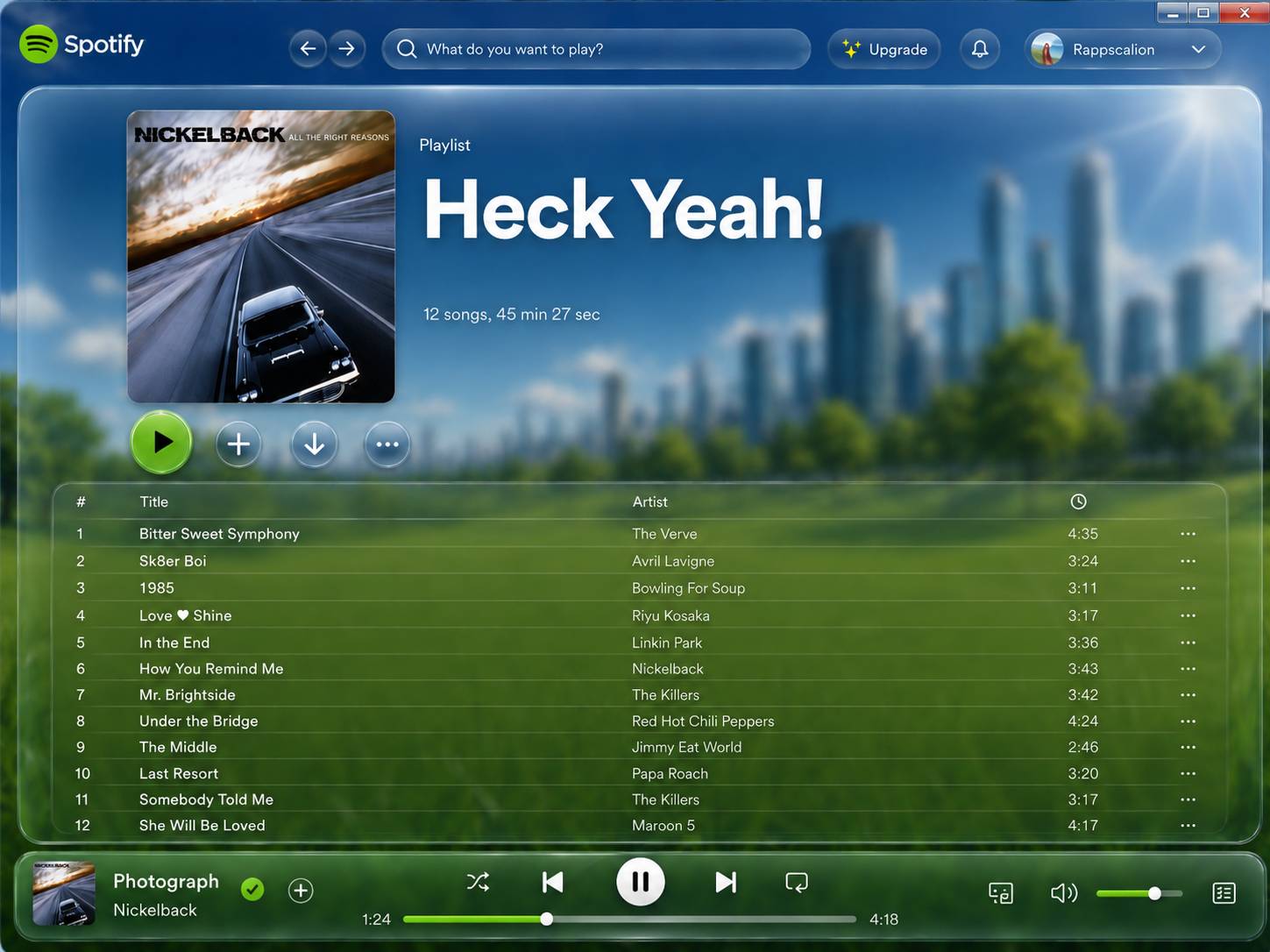Toggle the green liked checkmark for Photograph

(252, 890)
